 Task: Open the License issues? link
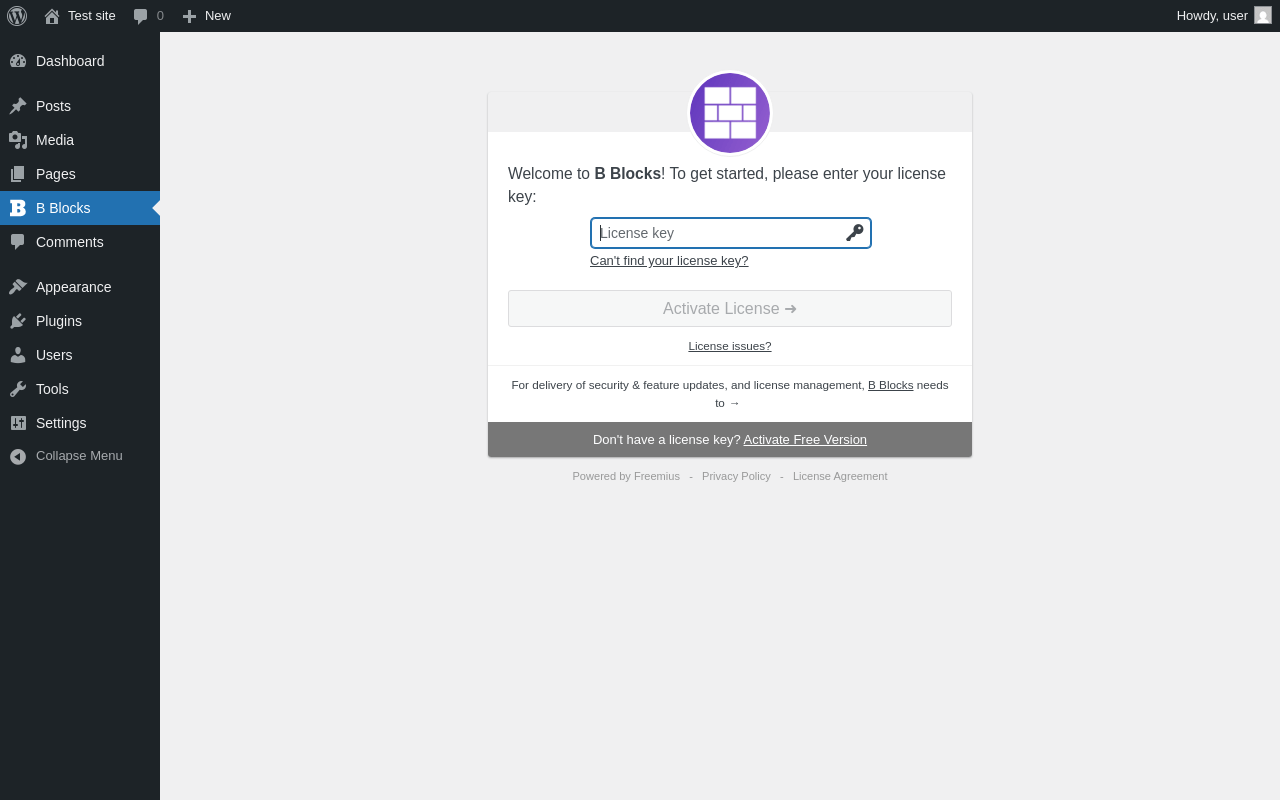pos(730,346)
